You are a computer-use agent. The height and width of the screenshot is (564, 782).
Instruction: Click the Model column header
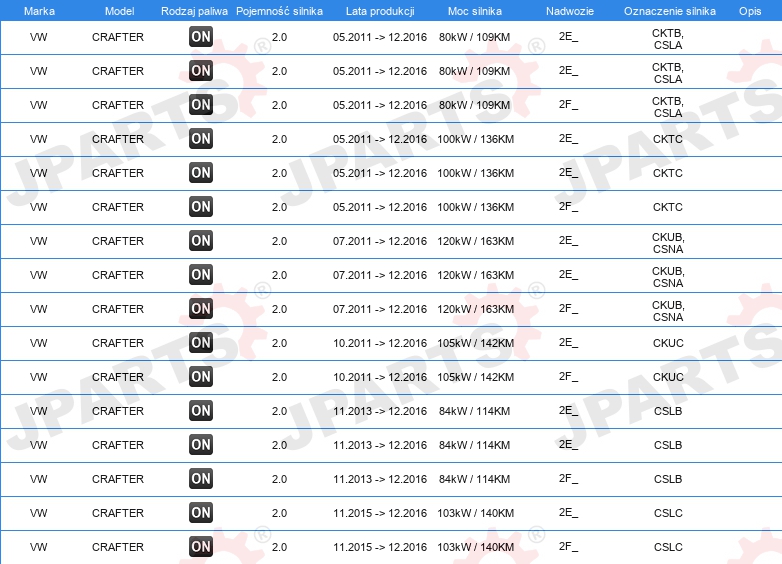119,11
